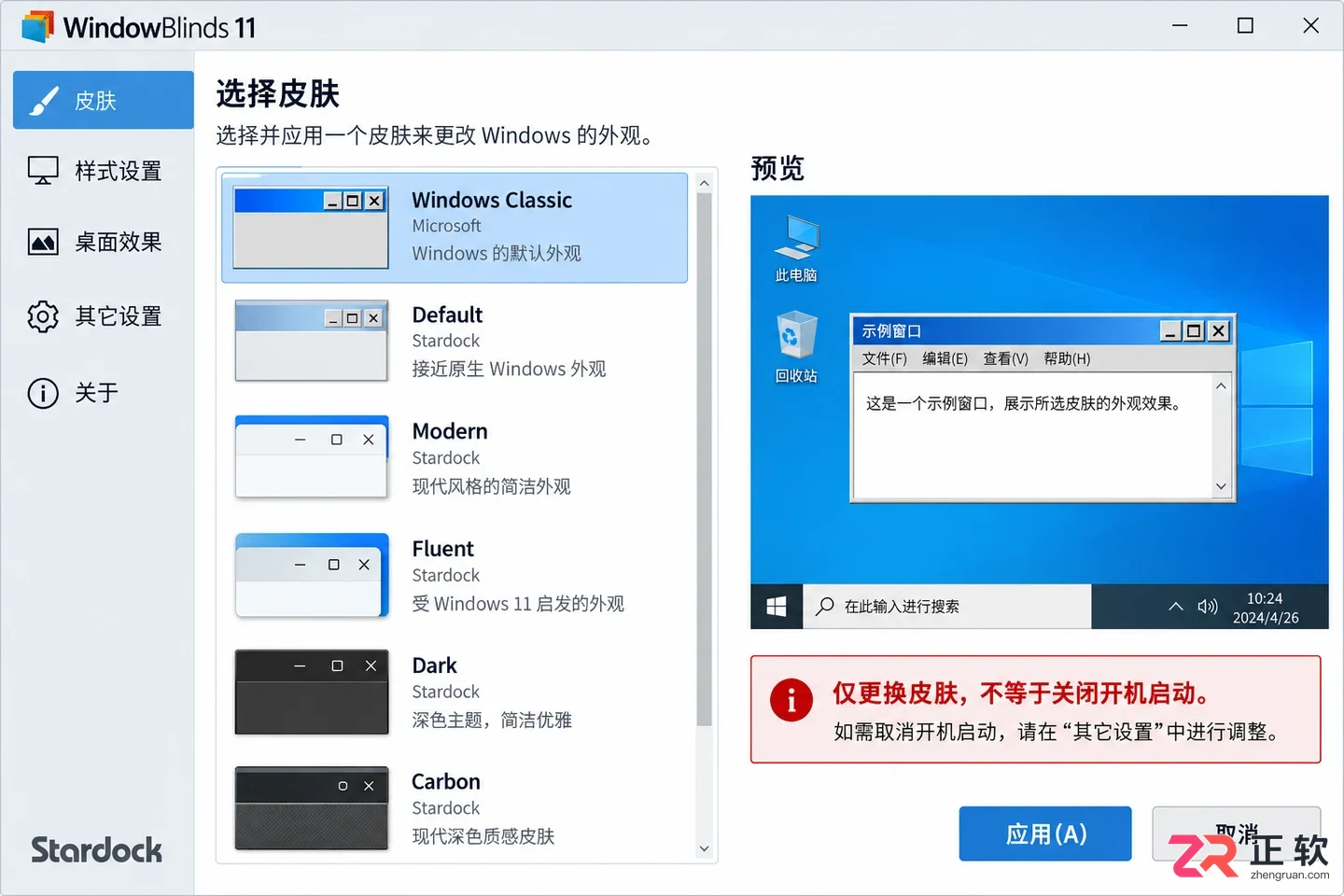This screenshot has width=1344, height=896.
Task: Click the 关于 info circle icon
Action: [x=43, y=393]
